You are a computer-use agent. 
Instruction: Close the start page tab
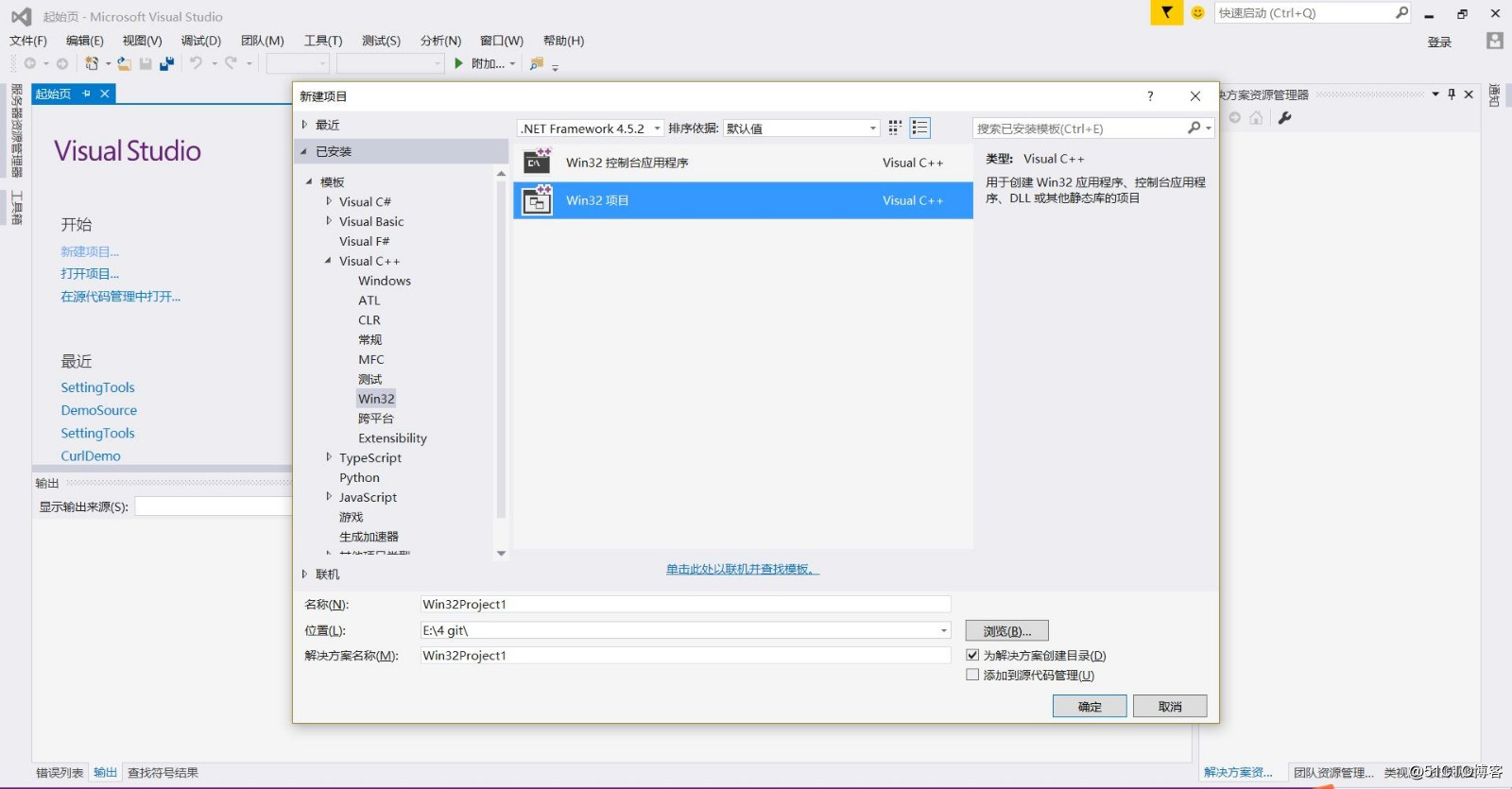(105, 94)
